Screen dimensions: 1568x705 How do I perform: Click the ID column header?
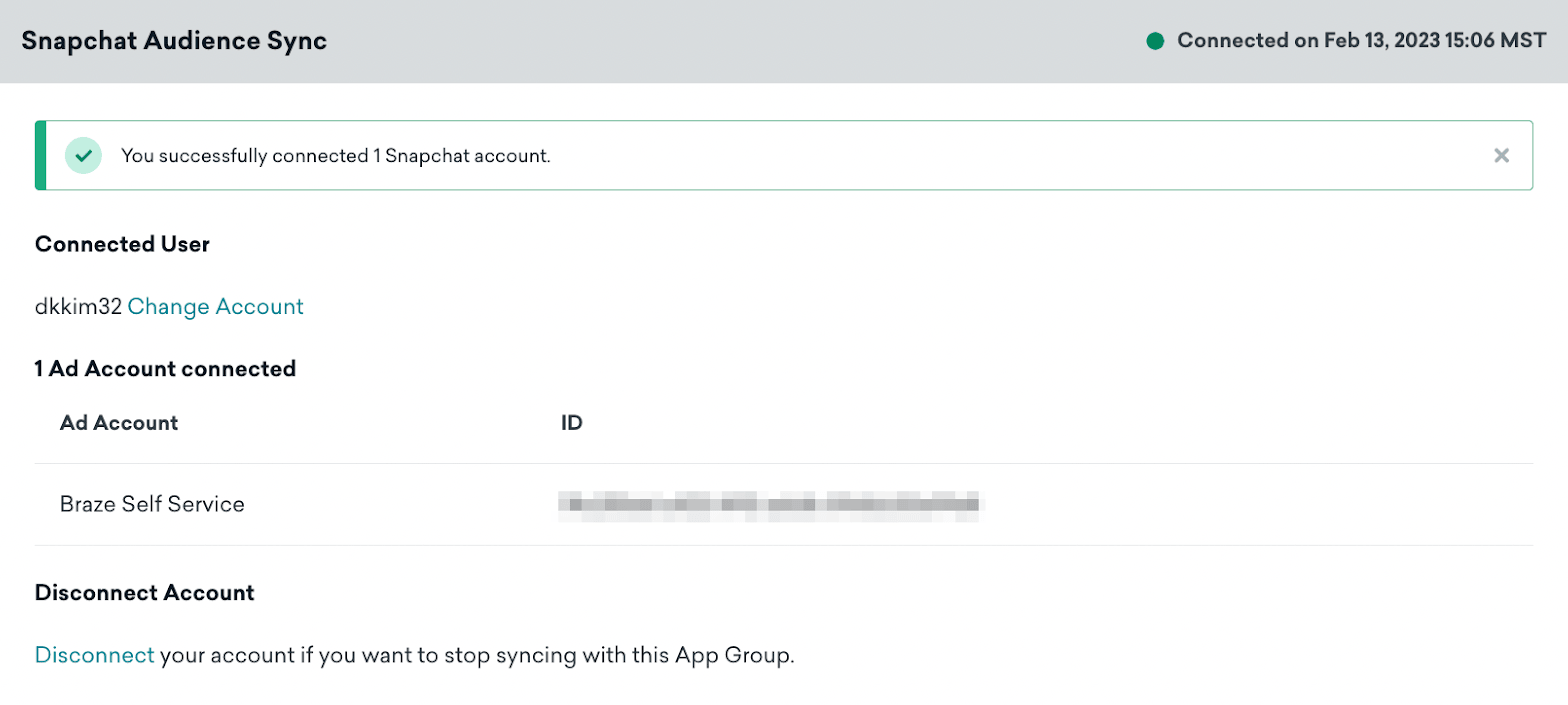pyautogui.click(x=571, y=423)
